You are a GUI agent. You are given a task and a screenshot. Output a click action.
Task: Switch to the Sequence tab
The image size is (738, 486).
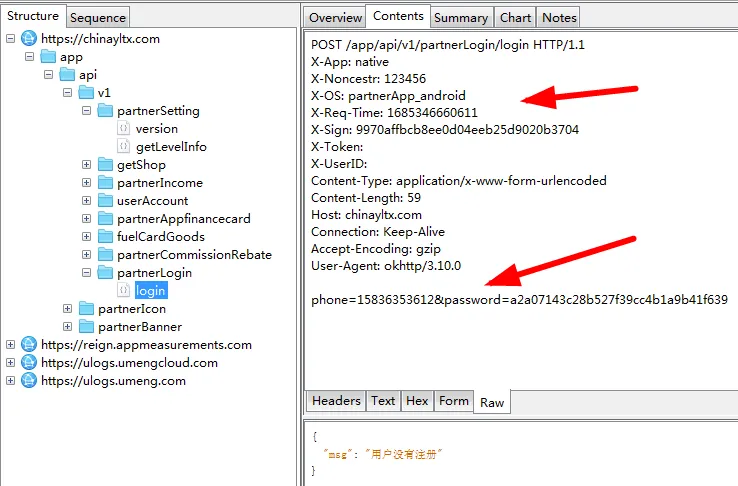(98, 17)
